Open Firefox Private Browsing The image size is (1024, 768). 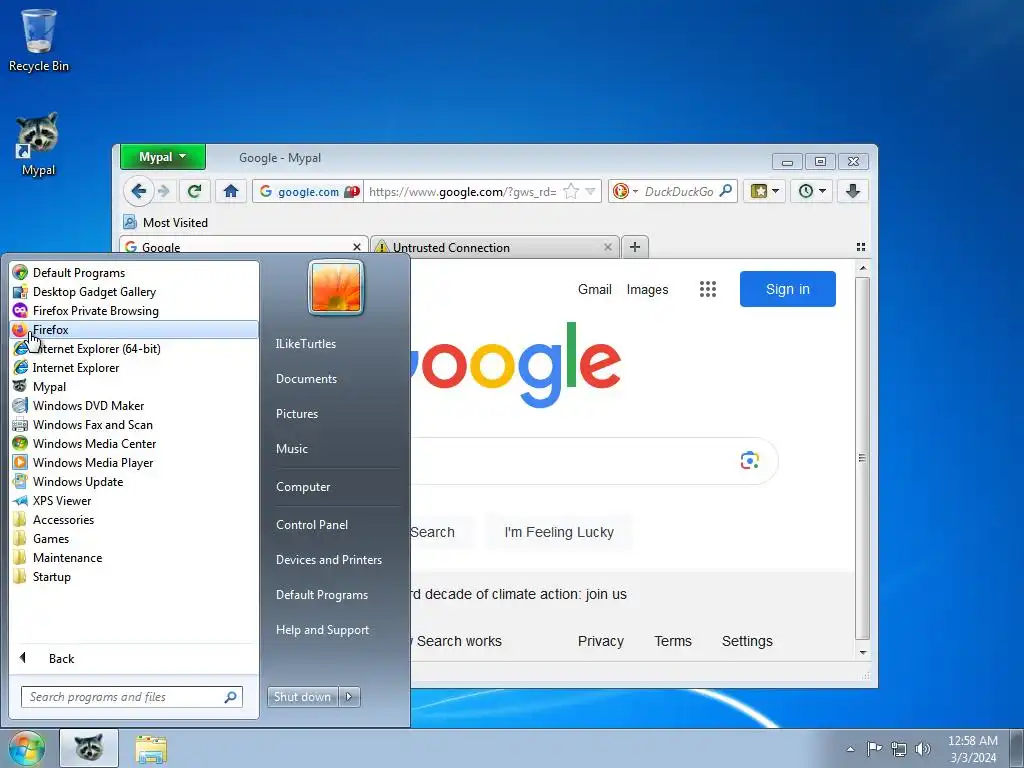(x=134, y=311)
